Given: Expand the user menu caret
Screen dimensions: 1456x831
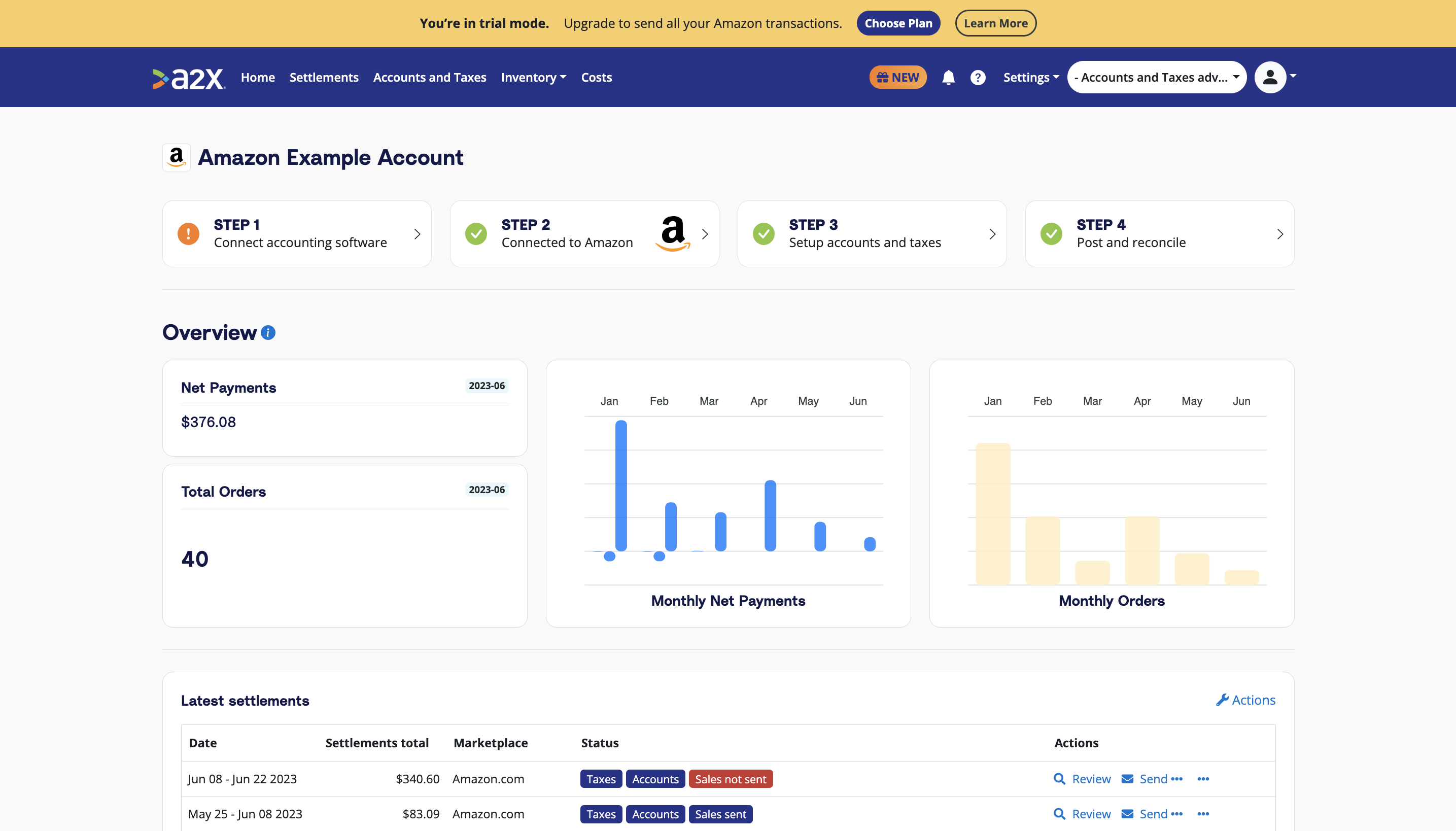Looking at the screenshot, I should tap(1293, 76).
